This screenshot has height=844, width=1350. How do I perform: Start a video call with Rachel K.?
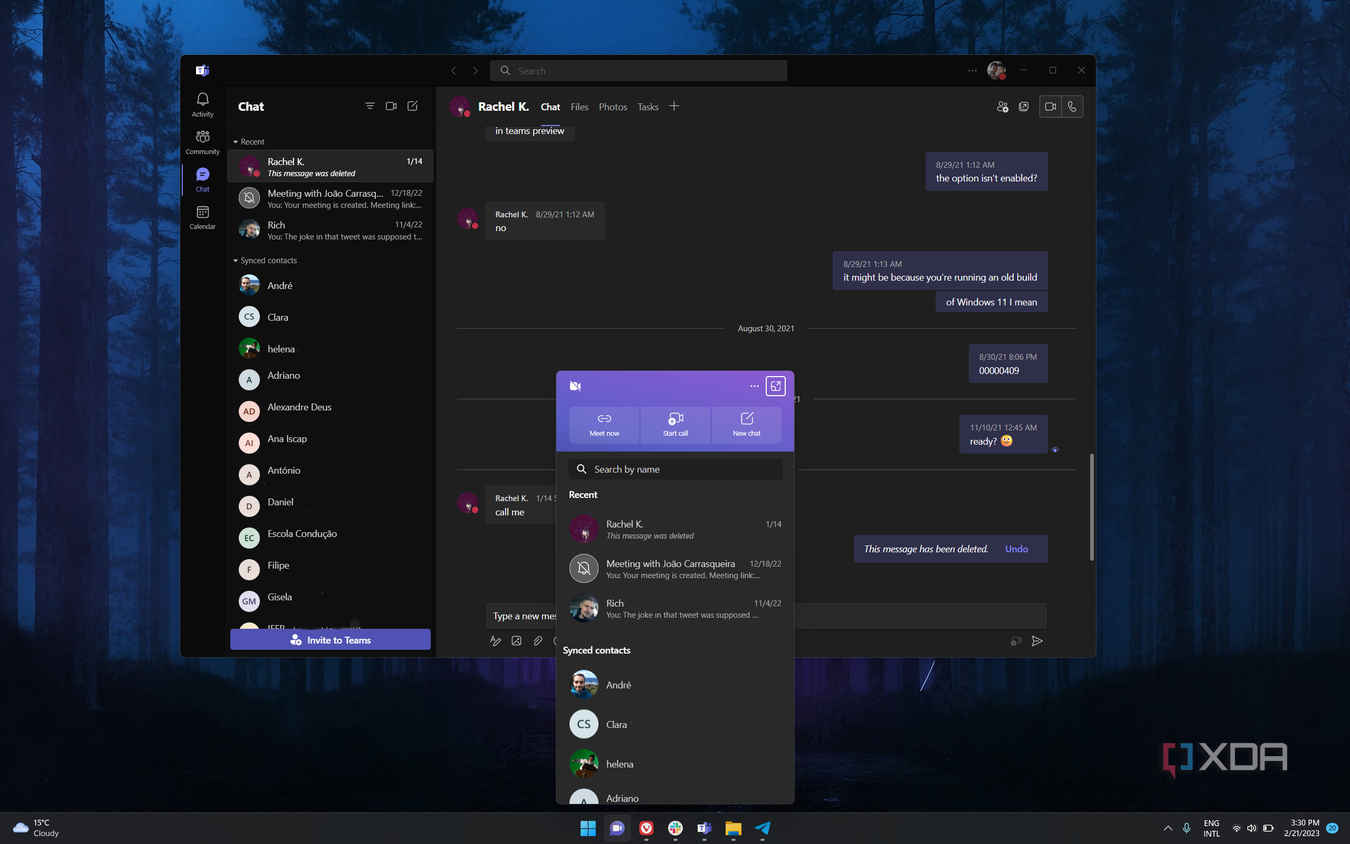point(1050,106)
